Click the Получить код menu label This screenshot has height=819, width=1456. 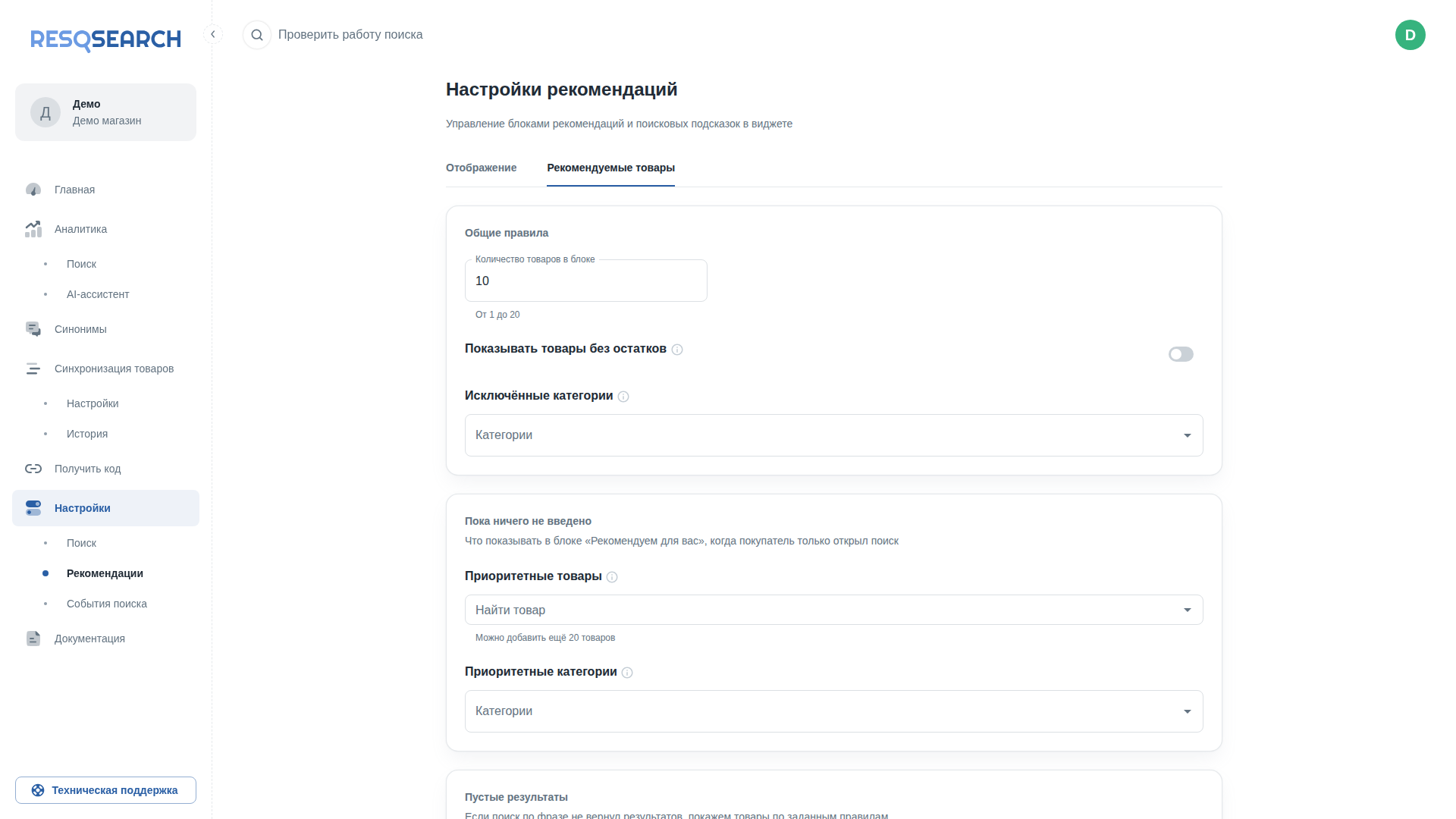87,469
